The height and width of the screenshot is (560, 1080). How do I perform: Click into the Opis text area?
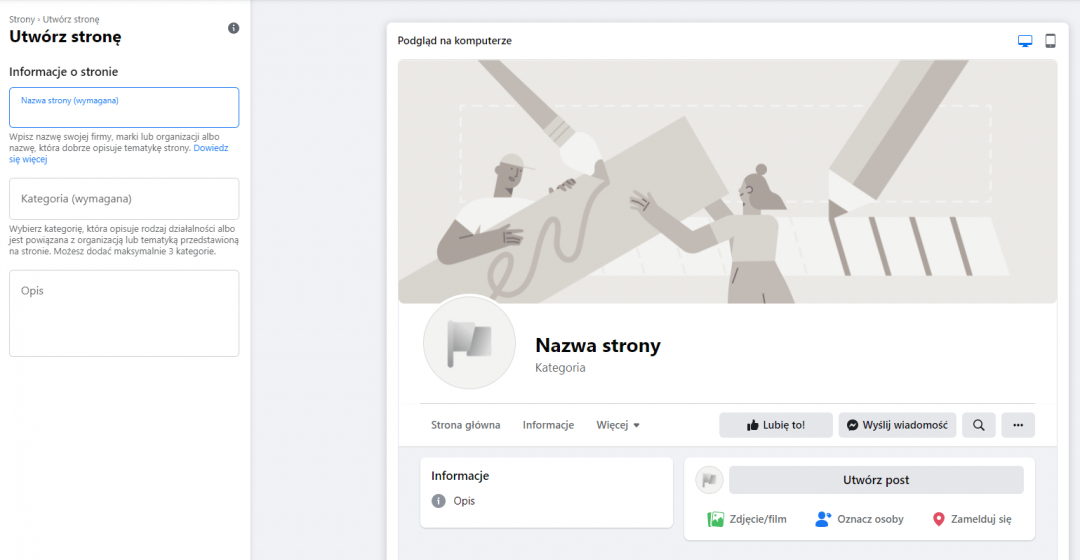(x=124, y=313)
